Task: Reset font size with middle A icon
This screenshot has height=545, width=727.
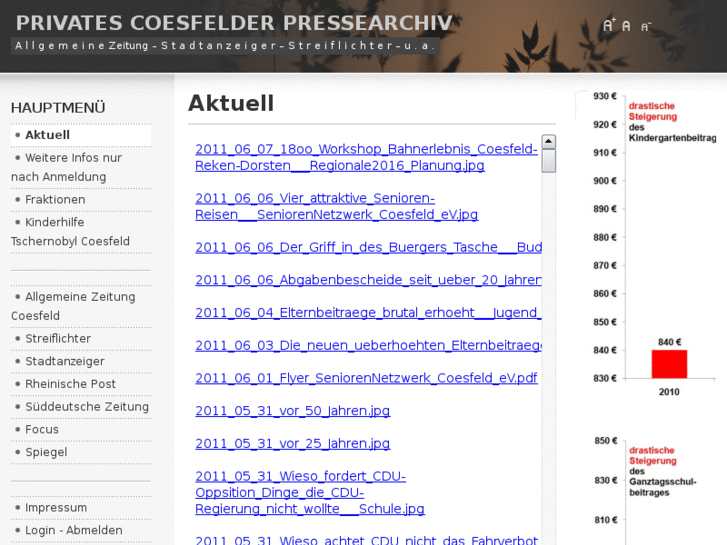Action: (x=626, y=26)
